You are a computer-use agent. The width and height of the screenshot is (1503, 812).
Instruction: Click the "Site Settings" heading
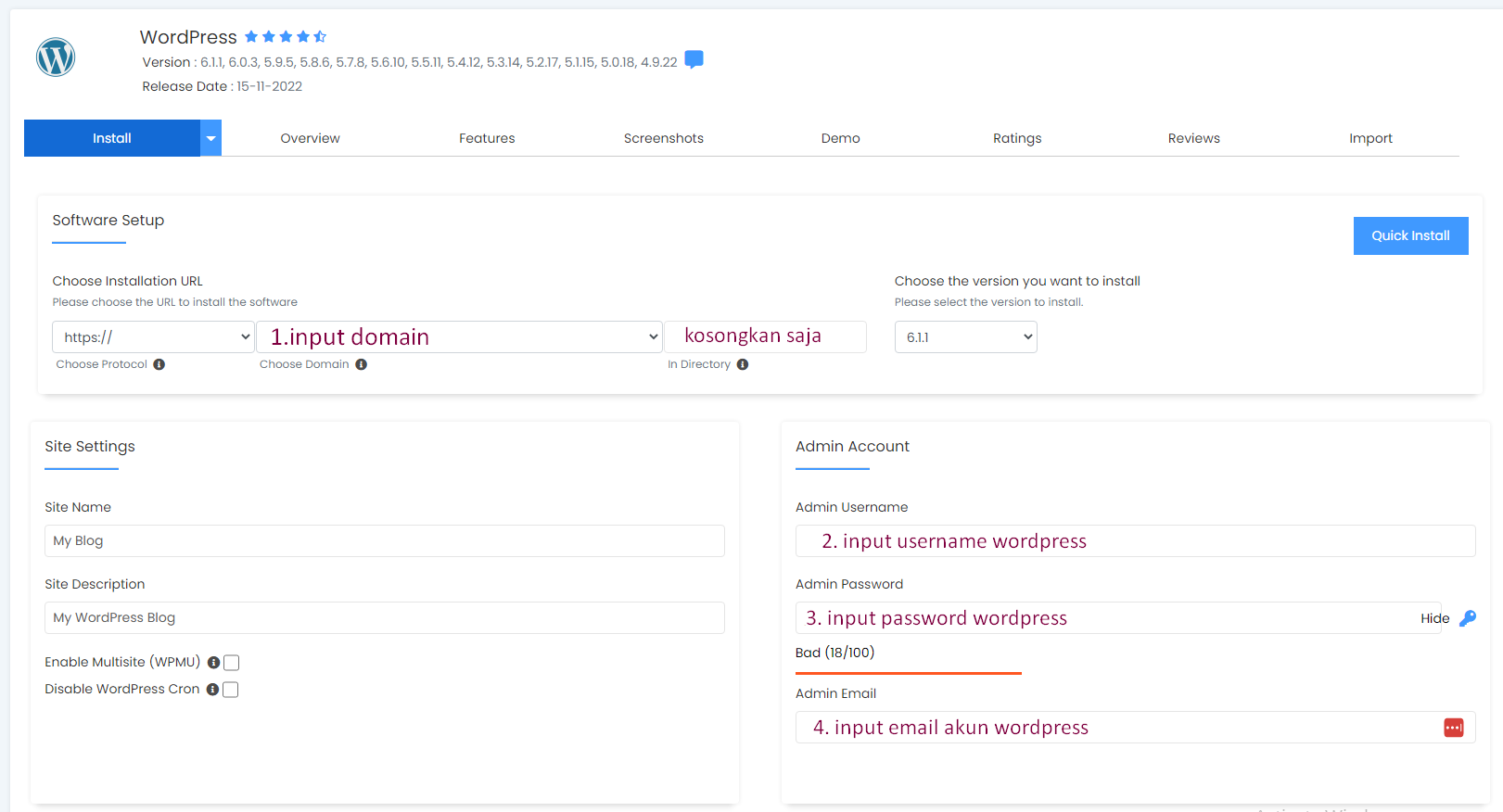(90, 447)
